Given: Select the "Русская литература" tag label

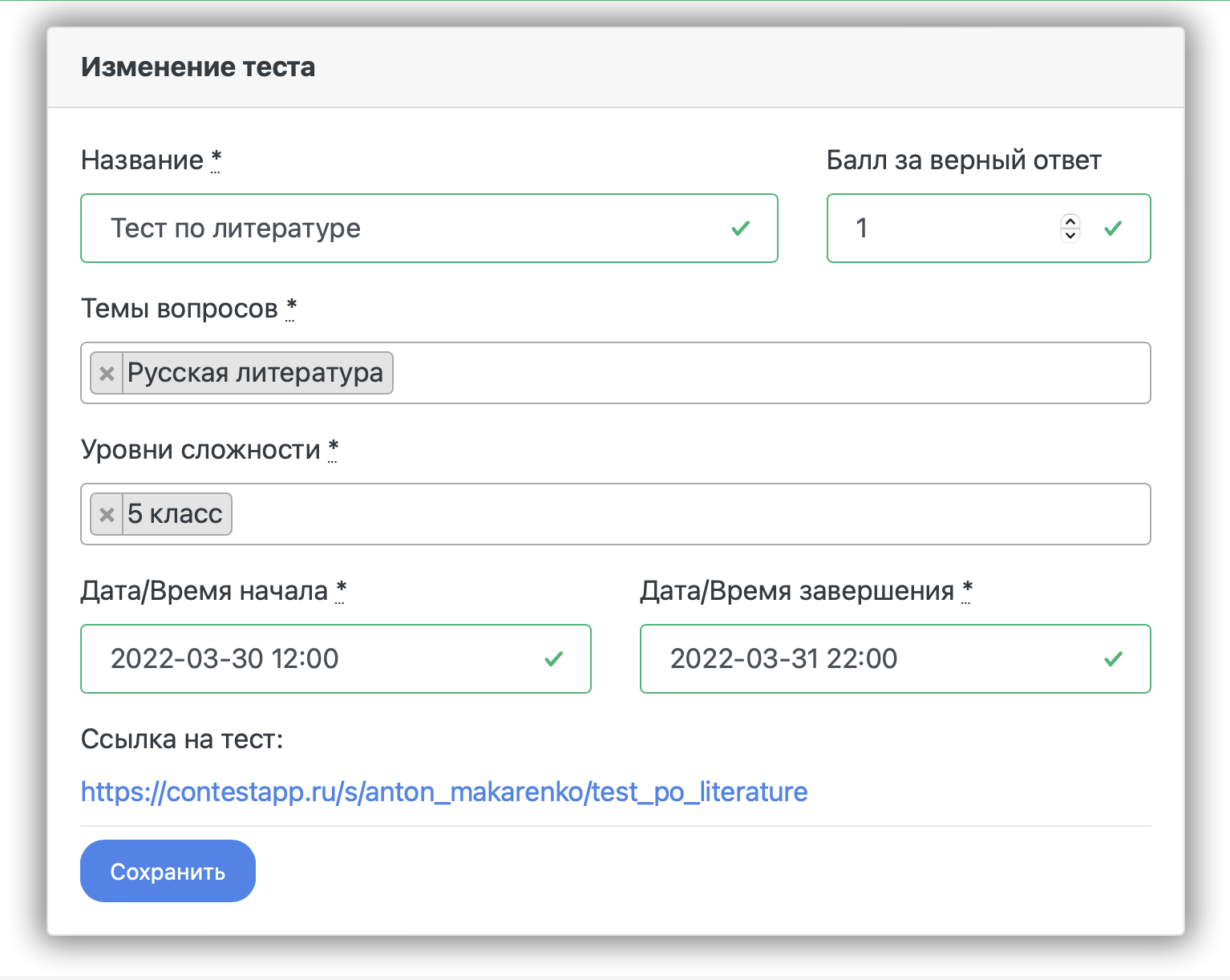Looking at the screenshot, I should tap(255, 374).
